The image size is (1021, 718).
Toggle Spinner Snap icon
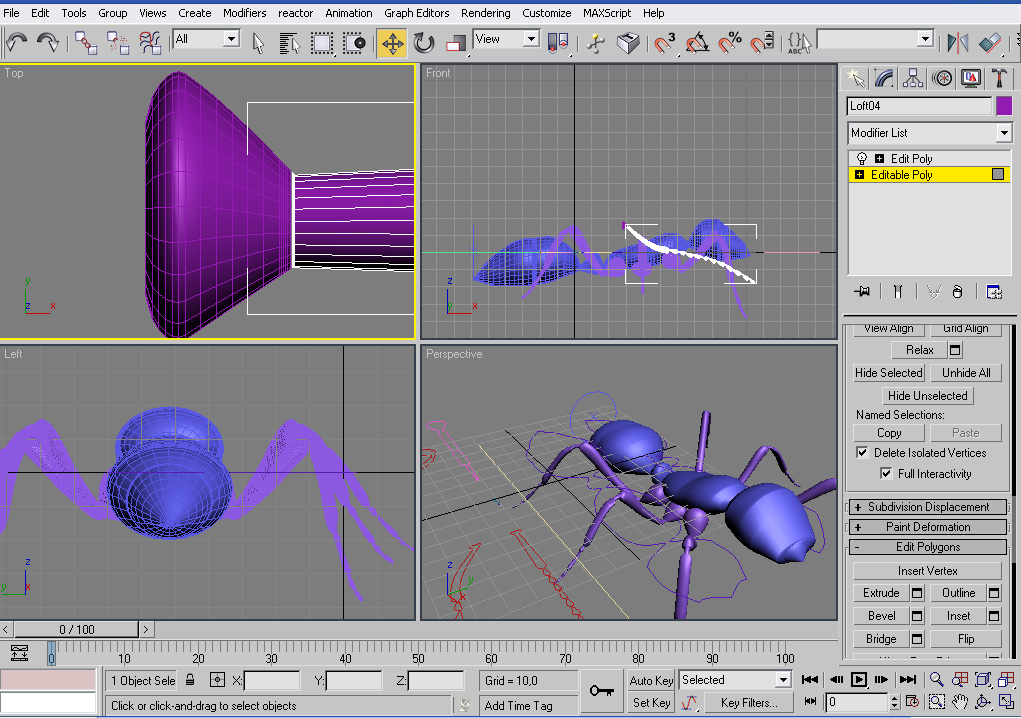tap(762, 43)
